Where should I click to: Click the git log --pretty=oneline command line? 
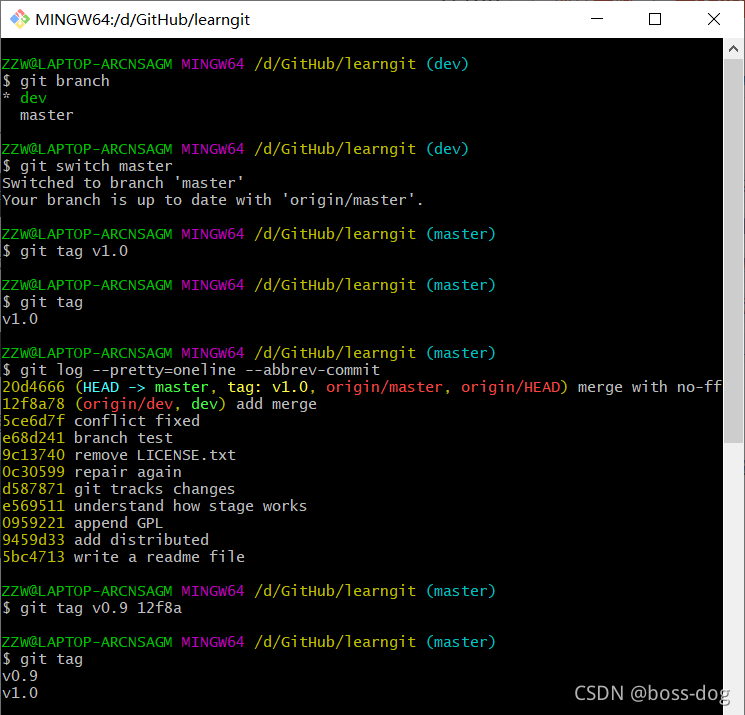(191, 370)
